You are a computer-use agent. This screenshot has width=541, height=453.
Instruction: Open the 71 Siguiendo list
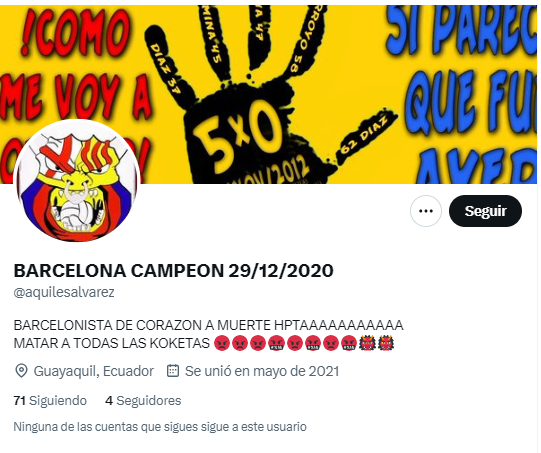pos(50,403)
